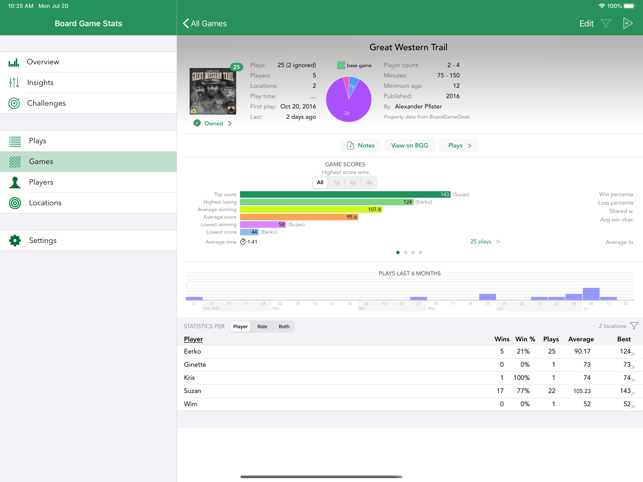Open Settings in sidebar

88,240
